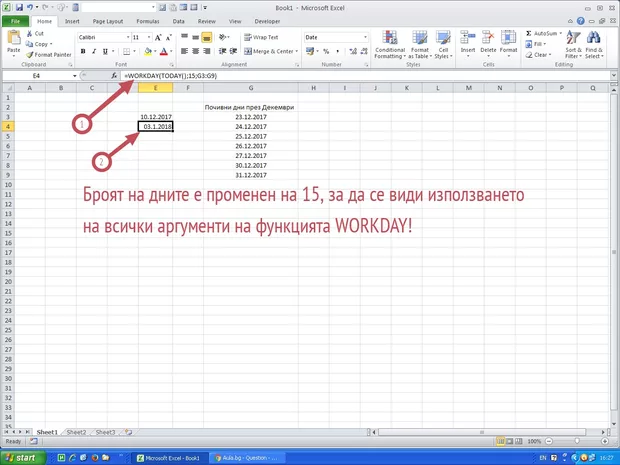The height and width of the screenshot is (465, 620).
Task: Click Increase Decimal icon
Action: 353,51
